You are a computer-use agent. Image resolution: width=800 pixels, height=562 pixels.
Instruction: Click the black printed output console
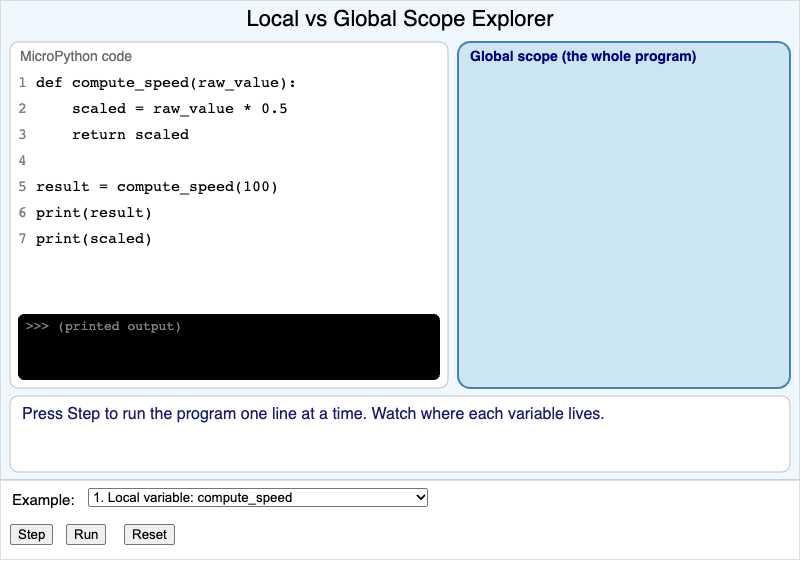[229, 347]
